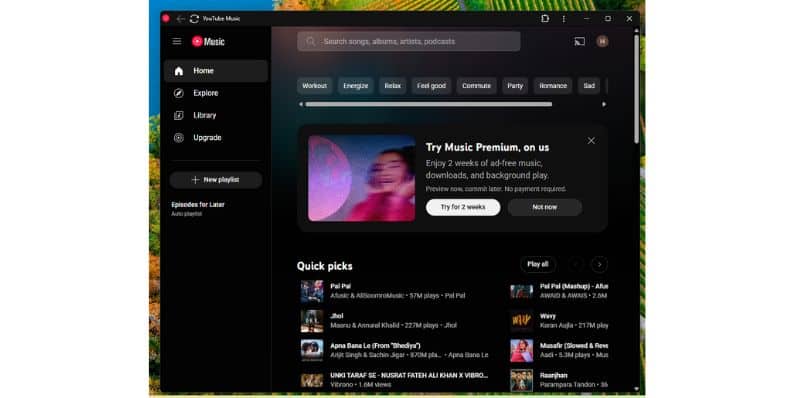
Task: Click Try for 2 weeks button
Action: click(463, 207)
